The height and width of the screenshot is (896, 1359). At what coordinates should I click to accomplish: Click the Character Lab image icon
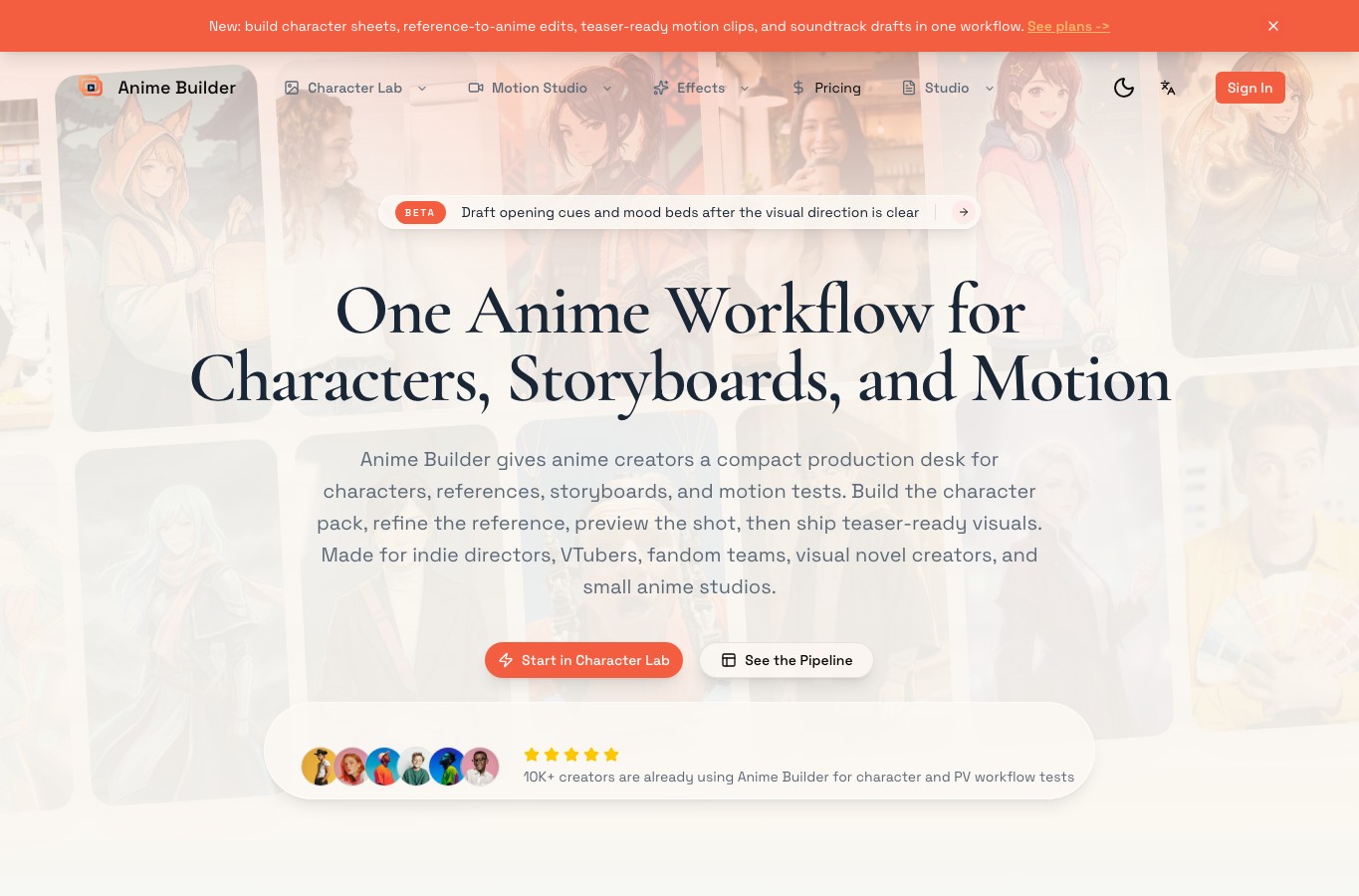click(x=292, y=88)
